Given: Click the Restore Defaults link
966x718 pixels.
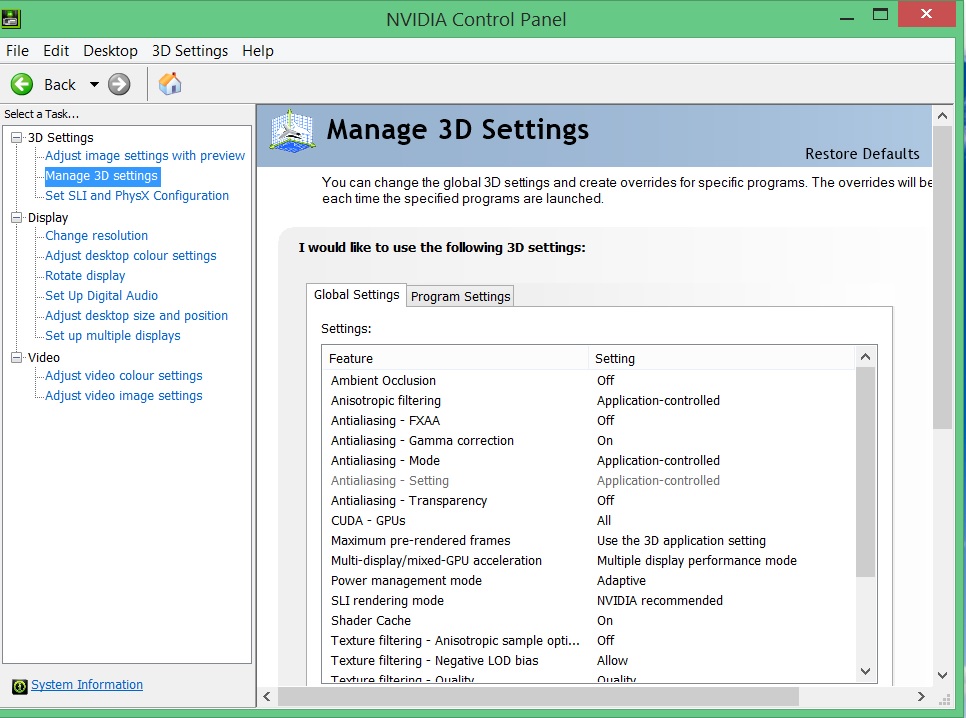Looking at the screenshot, I should (x=862, y=153).
